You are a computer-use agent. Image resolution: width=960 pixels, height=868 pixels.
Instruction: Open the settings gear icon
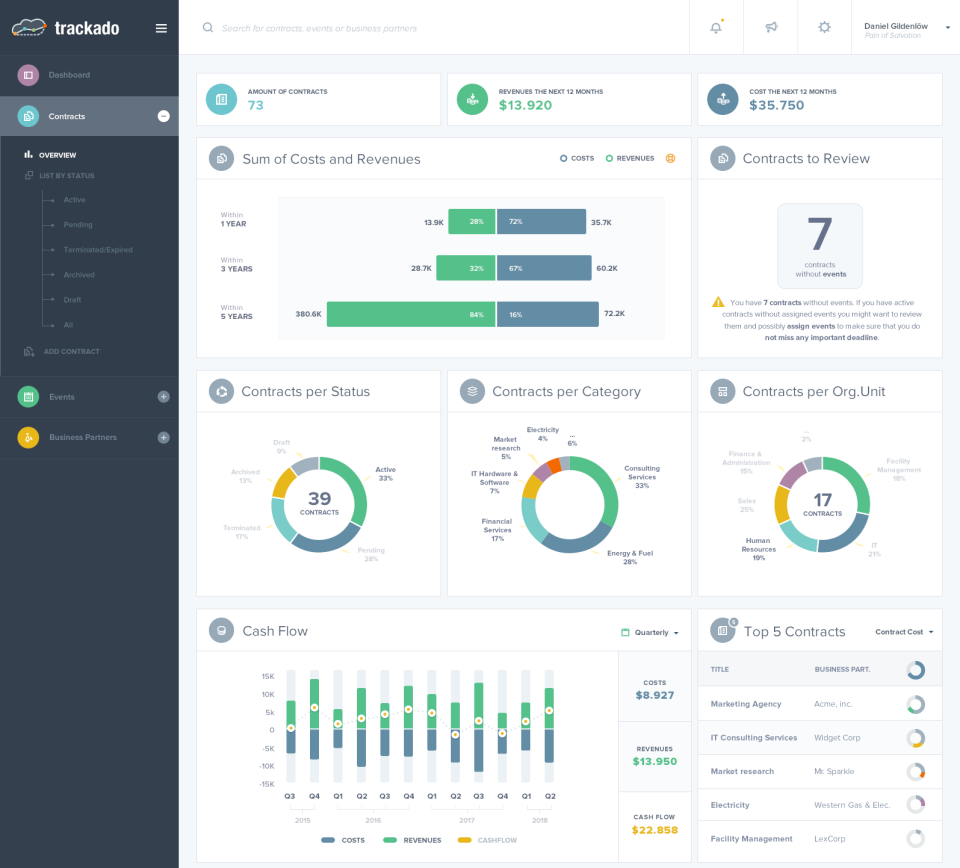point(824,27)
